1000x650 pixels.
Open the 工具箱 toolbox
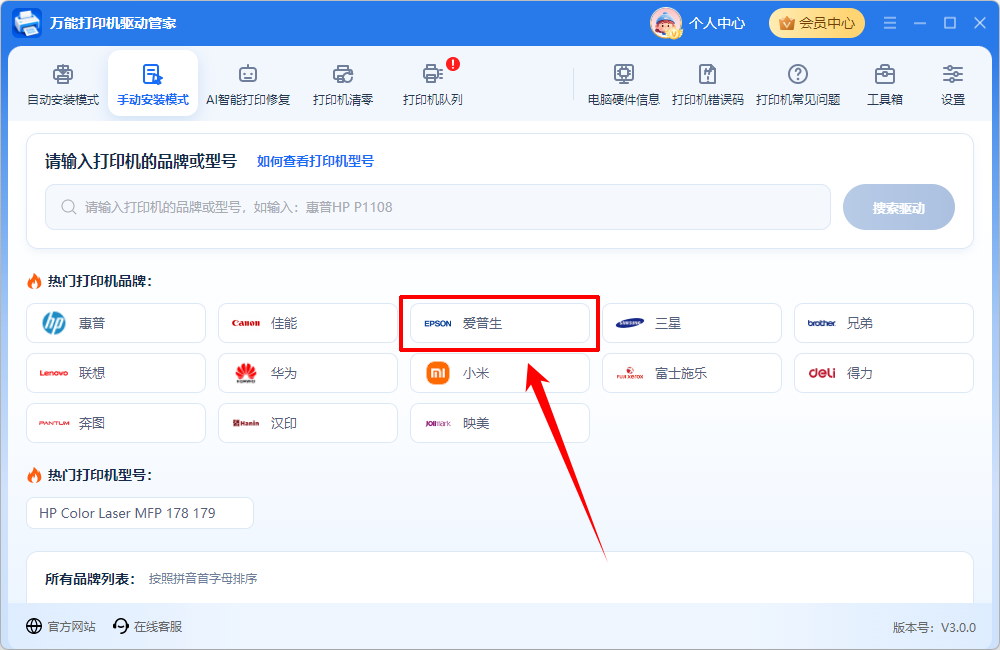pos(885,84)
